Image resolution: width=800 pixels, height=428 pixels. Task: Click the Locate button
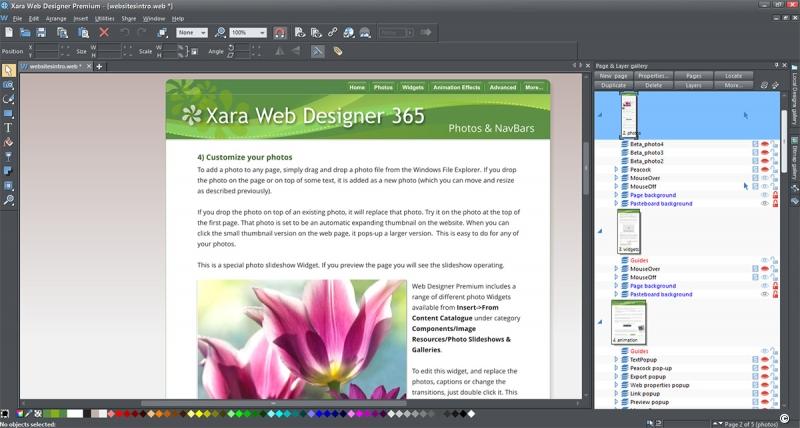733,75
